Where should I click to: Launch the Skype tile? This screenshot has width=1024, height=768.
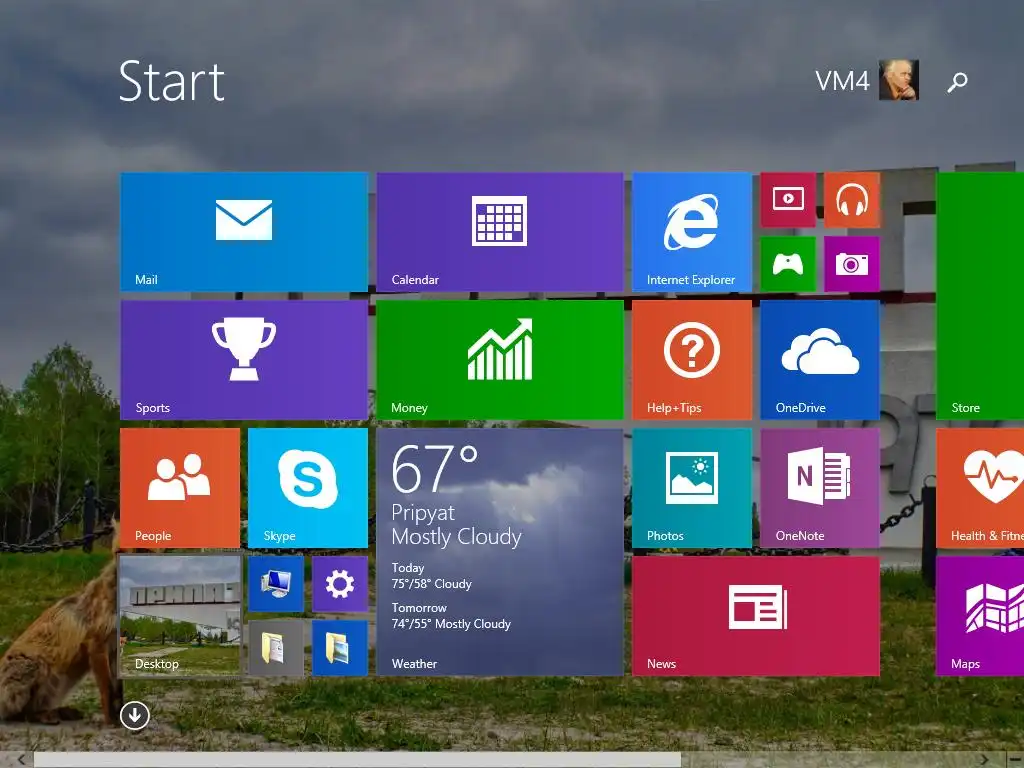click(308, 487)
